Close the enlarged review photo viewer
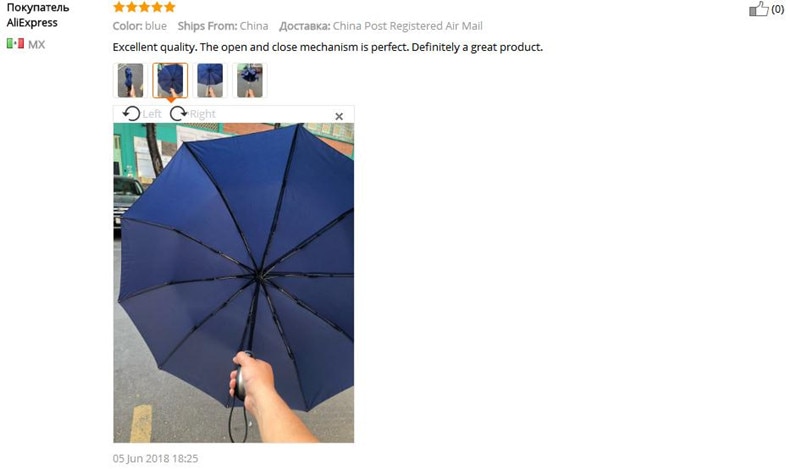The width and height of the screenshot is (790, 469). (x=339, y=116)
